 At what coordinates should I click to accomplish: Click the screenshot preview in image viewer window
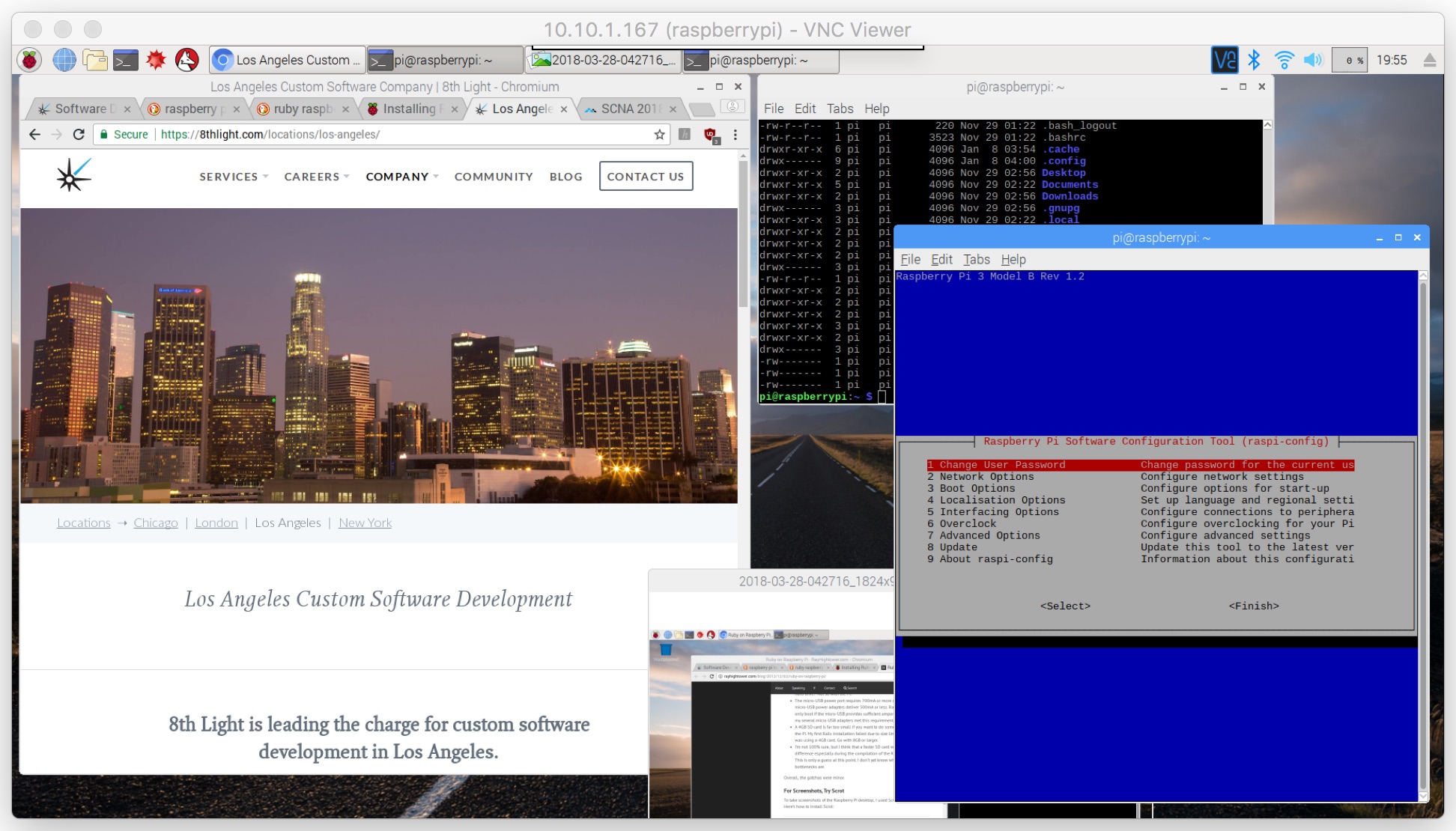[x=771, y=722]
